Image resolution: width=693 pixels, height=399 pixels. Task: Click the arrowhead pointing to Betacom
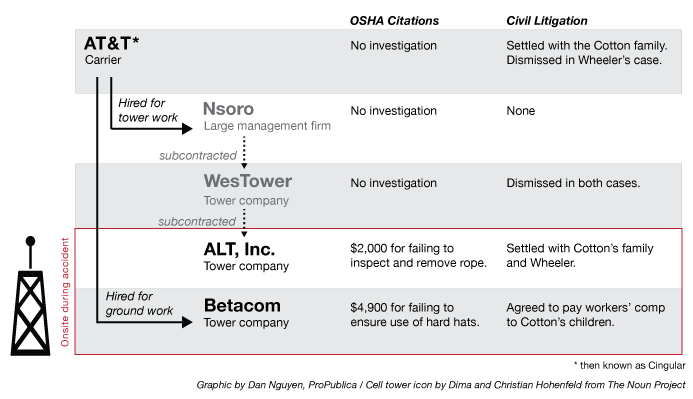point(187,322)
